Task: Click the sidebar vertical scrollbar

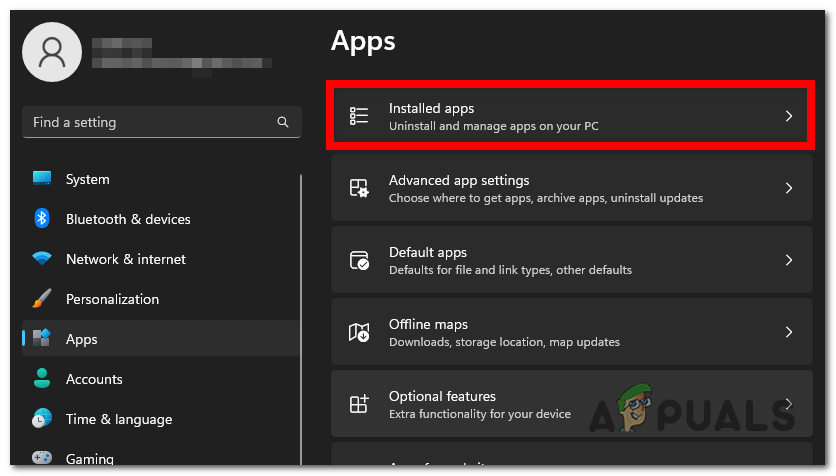Action: 301,319
